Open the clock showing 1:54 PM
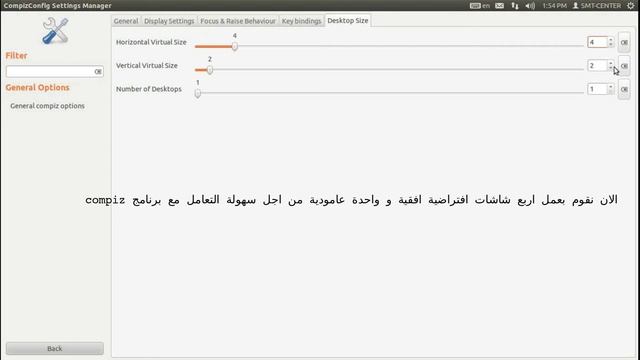This screenshot has height=360, width=640. pos(554,6)
